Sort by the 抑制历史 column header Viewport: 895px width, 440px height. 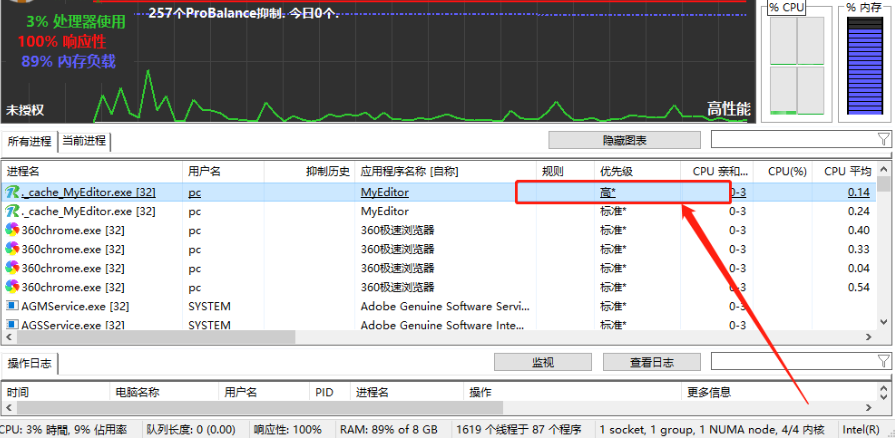point(309,171)
